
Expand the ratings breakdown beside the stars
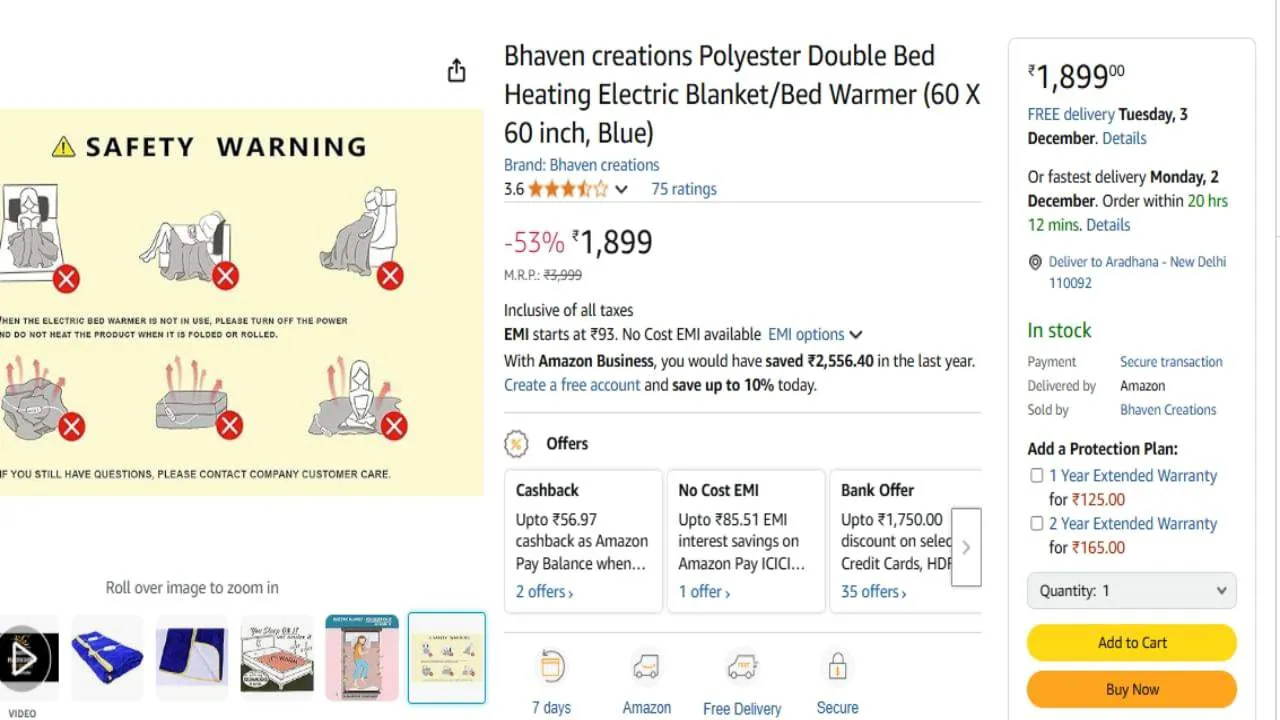[x=621, y=189]
